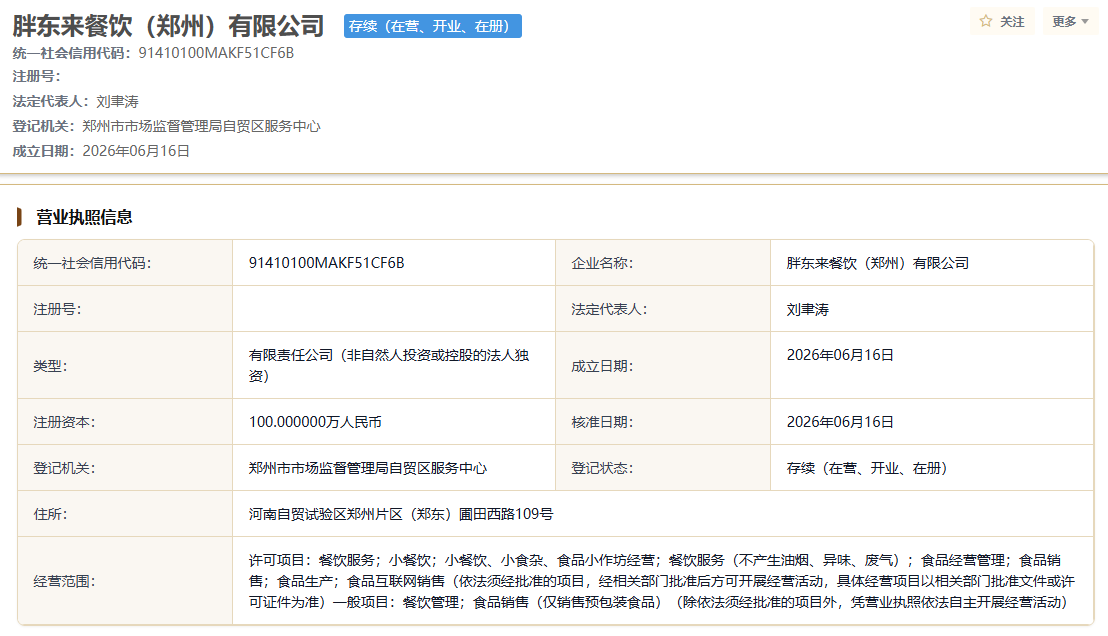Click table label 经营范围
Image resolution: width=1108 pixels, height=636 pixels.
tap(64, 581)
